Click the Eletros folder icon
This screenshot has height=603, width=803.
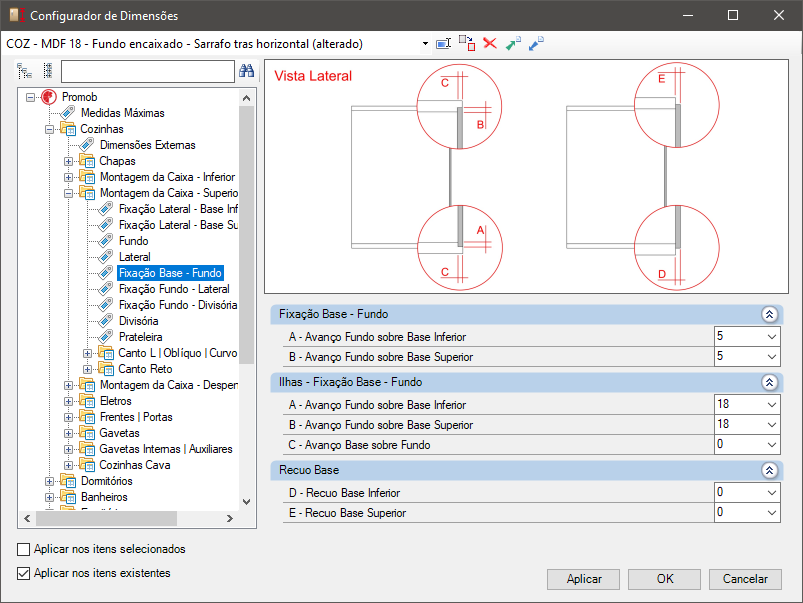pos(87,401)
